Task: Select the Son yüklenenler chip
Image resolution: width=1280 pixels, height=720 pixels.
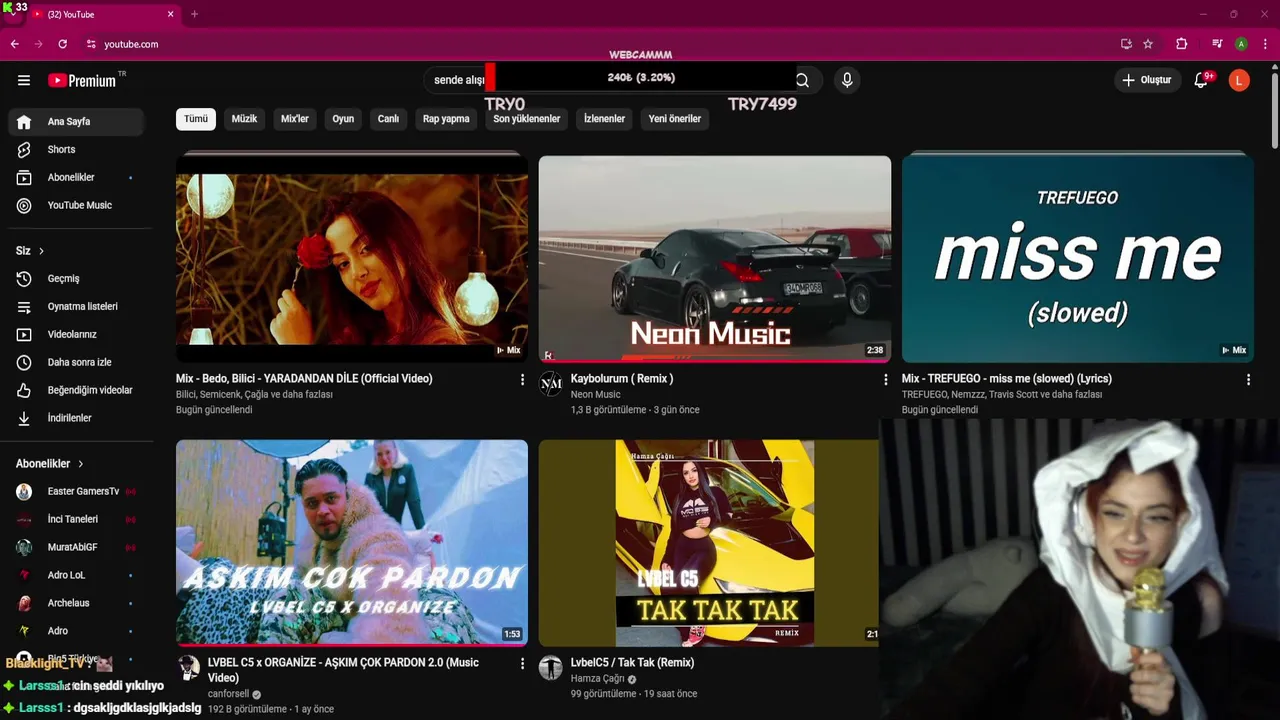Action: (x=527, y=119)
